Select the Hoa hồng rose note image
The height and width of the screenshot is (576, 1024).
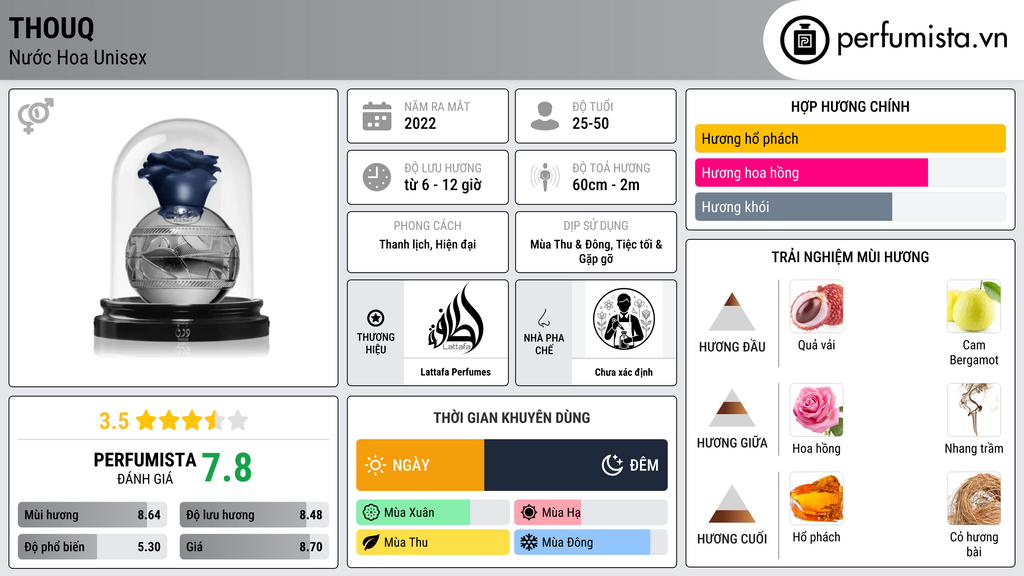pyautogui.click(x=816, y=409)
